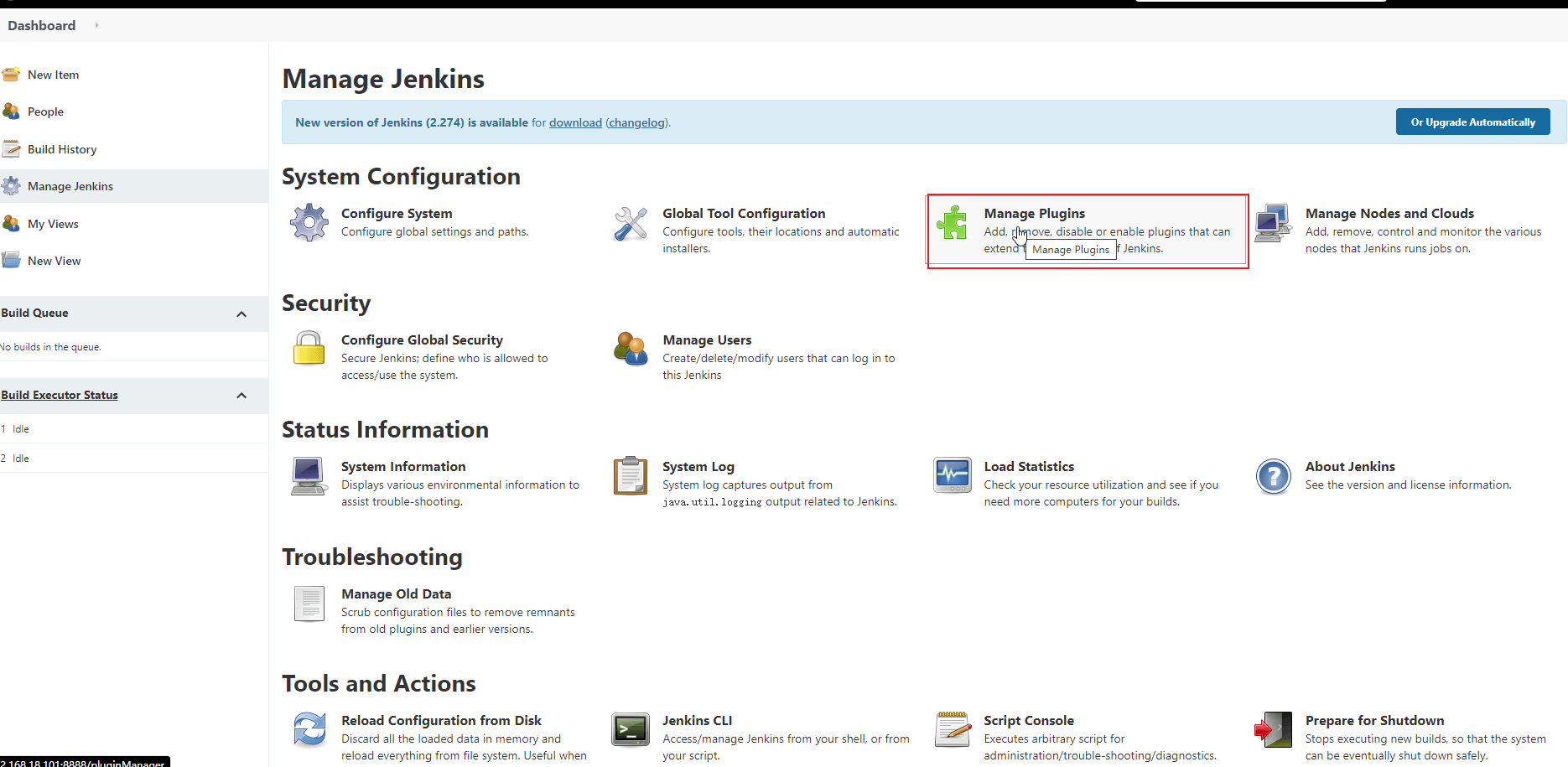The image size is (1568, 767).
Task: Click the download link in update banner
Action: 575,122
